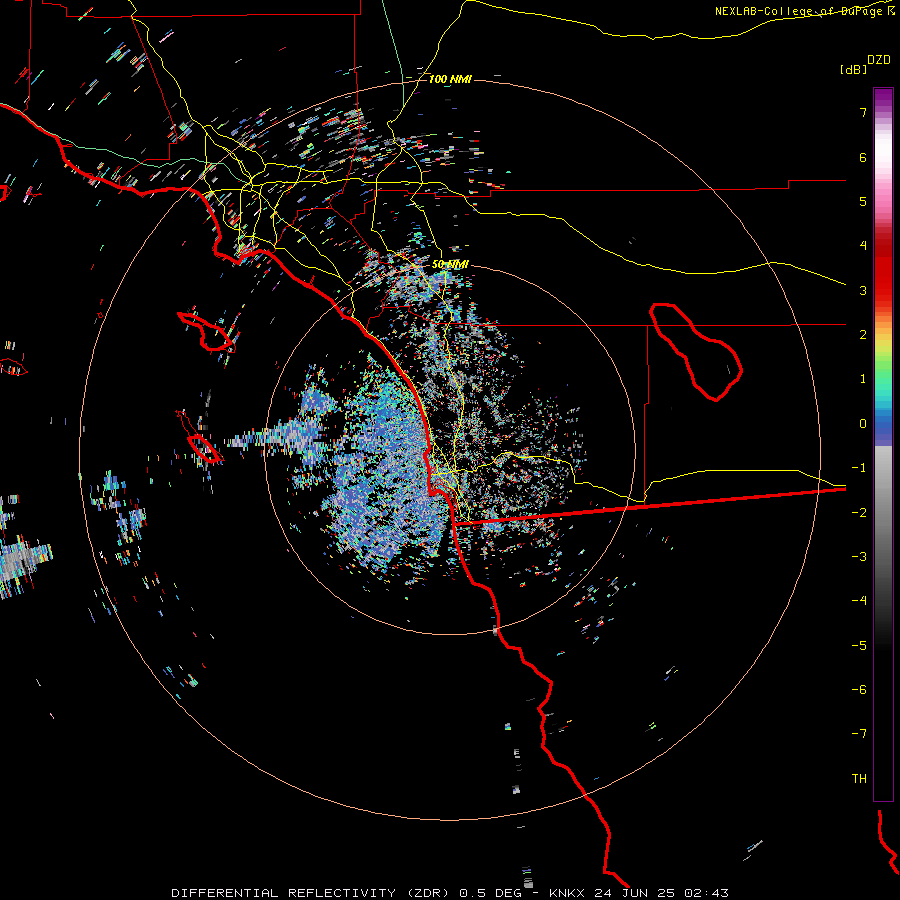Click the 7 value on color scale
Viewport: 900px width, 900px height.
point(863,112)
